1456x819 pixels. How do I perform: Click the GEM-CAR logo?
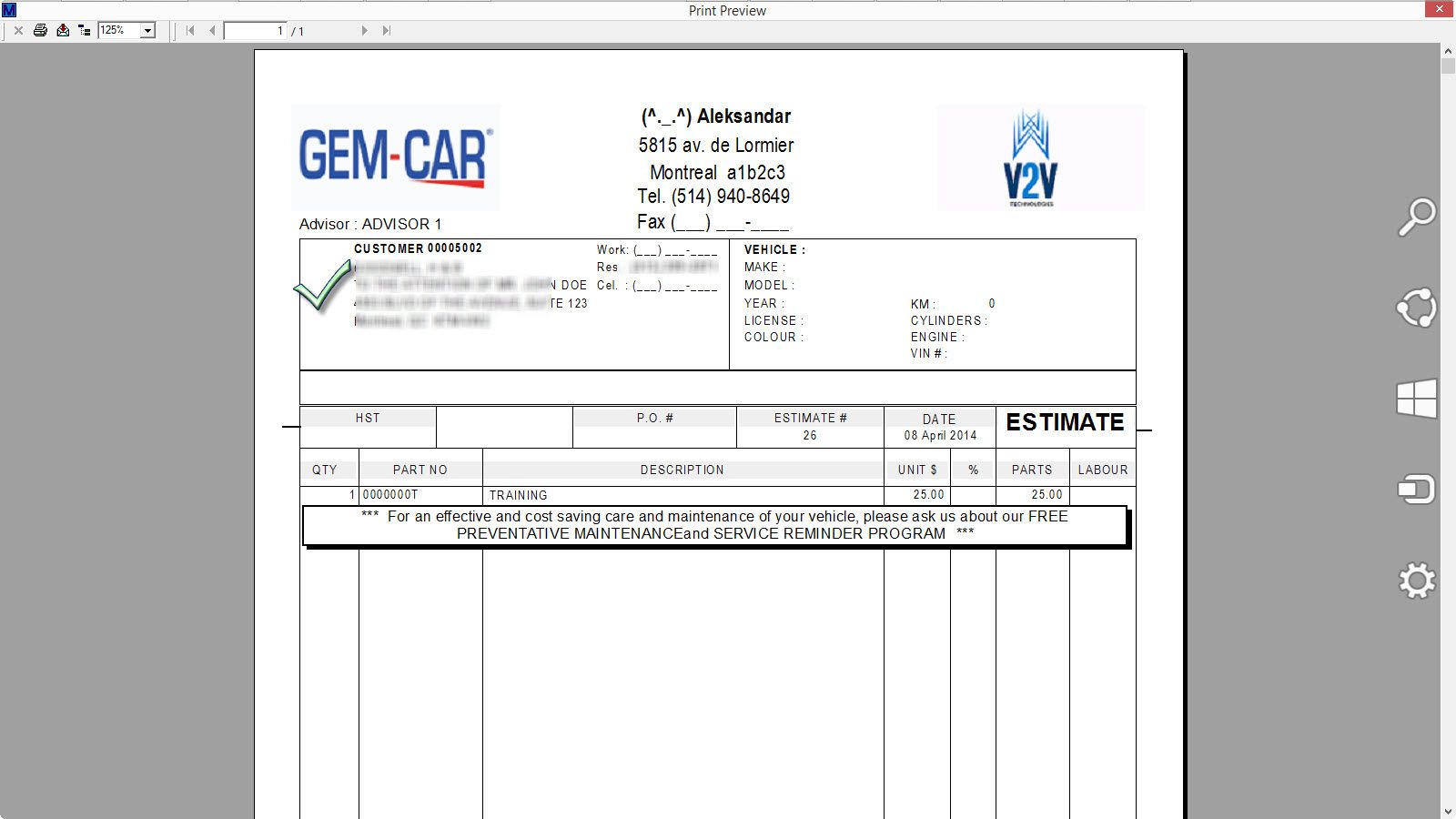click(395, 157)
